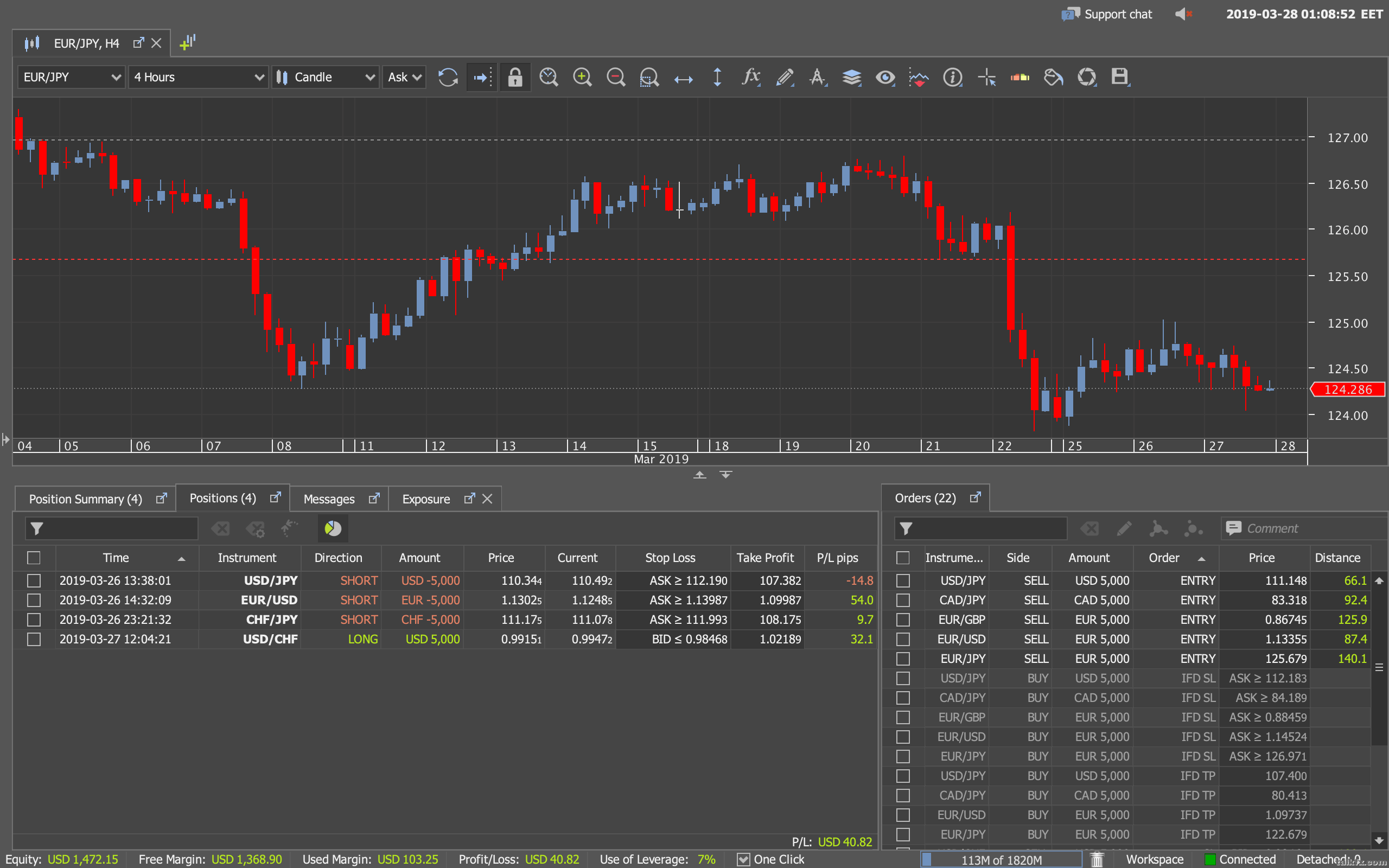Check the EUR/USD short position row
The height and width of the screenshot is (868, 1389).
tap(34, 600)
